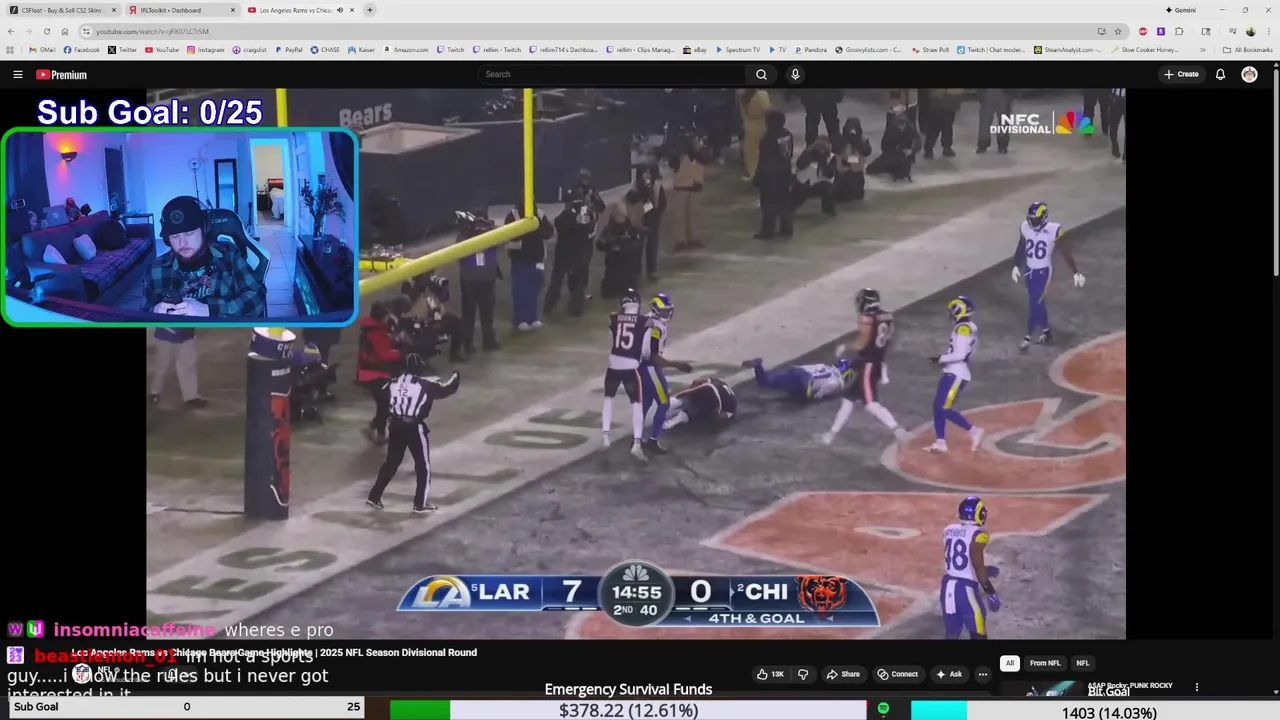Switch to CSFloat Buy & Sell tab
1280x720 pixels.
[x=62, y=10]
